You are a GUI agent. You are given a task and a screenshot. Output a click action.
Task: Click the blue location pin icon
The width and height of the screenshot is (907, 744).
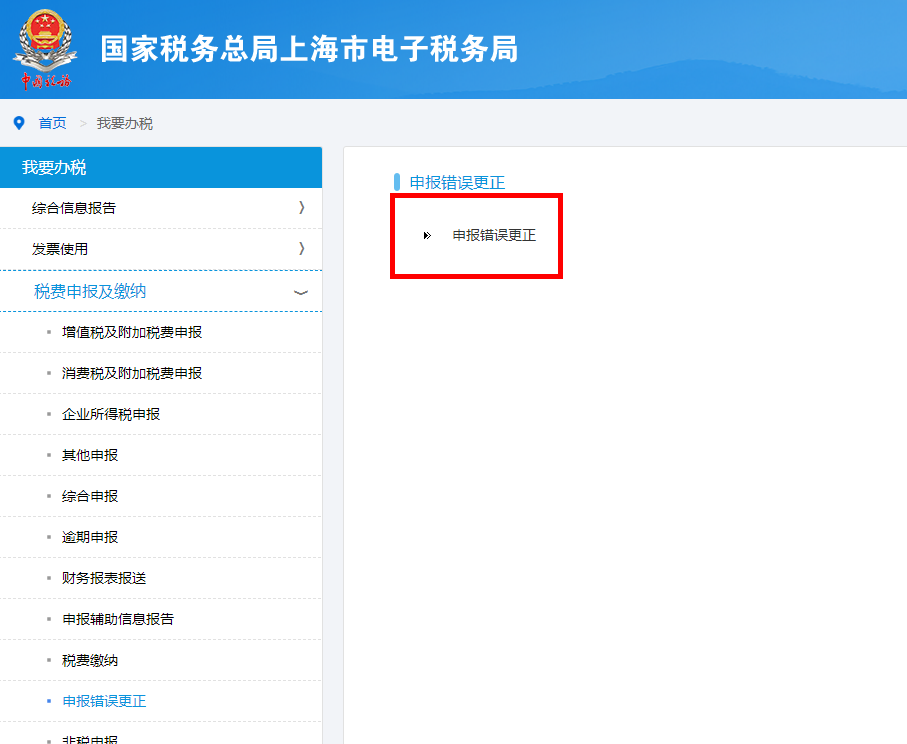18,123
